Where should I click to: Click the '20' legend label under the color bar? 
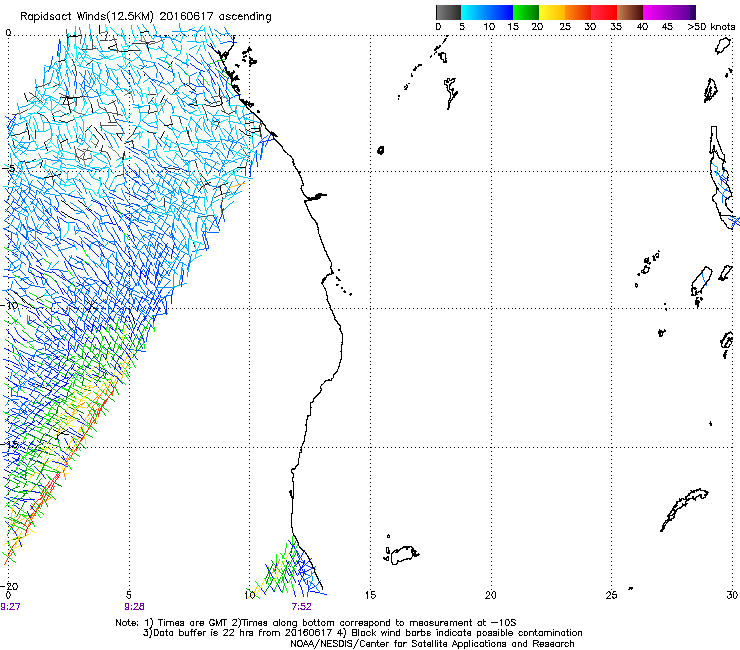pos(537,27)
